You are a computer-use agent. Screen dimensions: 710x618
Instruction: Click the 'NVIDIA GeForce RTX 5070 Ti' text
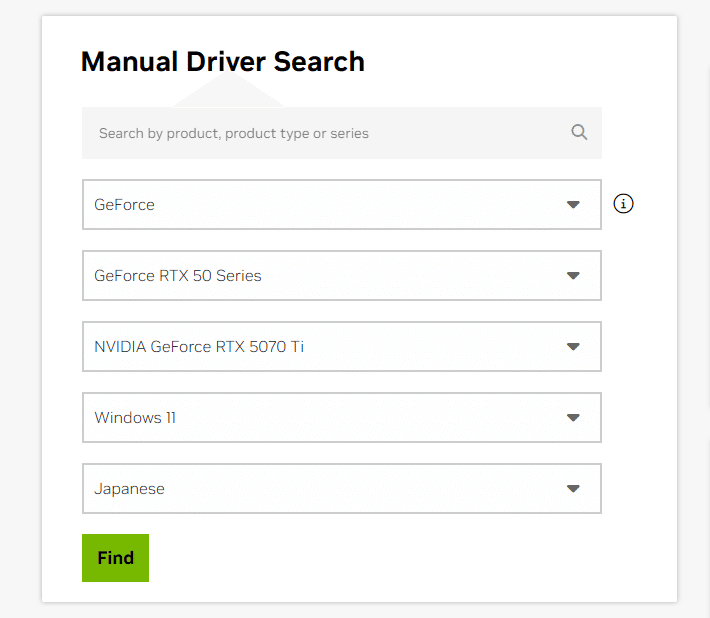pyautogui.click(x=199, y=347)
